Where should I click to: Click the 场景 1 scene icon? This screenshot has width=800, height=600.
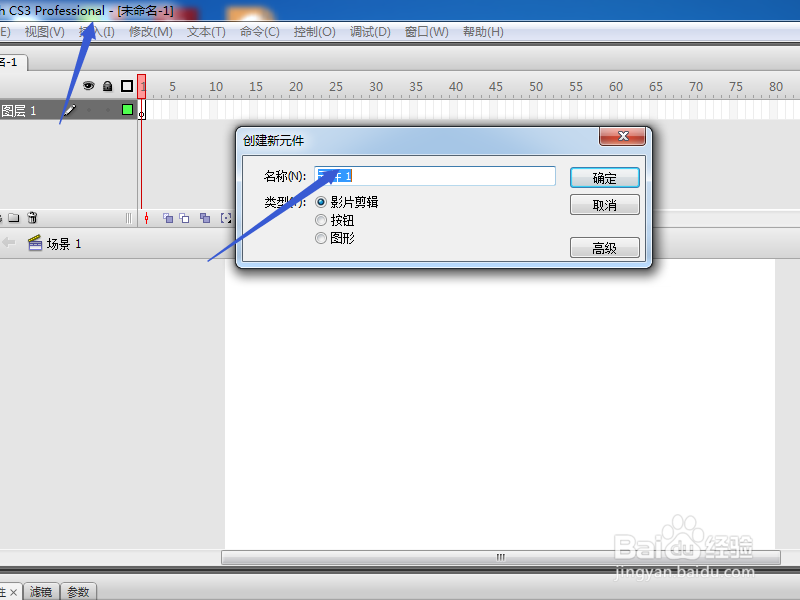(37, 242)
